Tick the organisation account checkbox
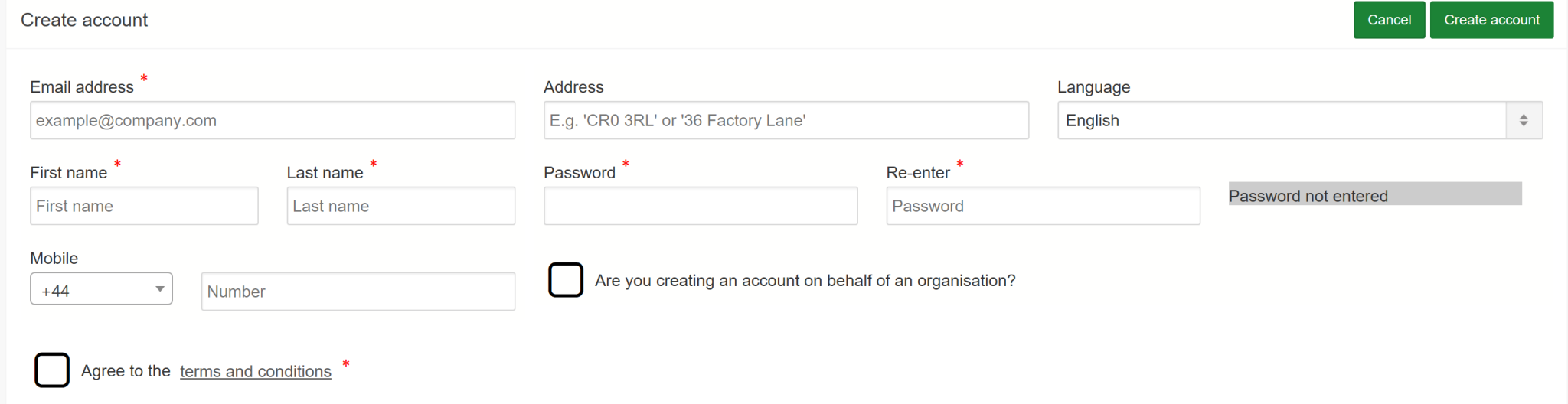 566,280
